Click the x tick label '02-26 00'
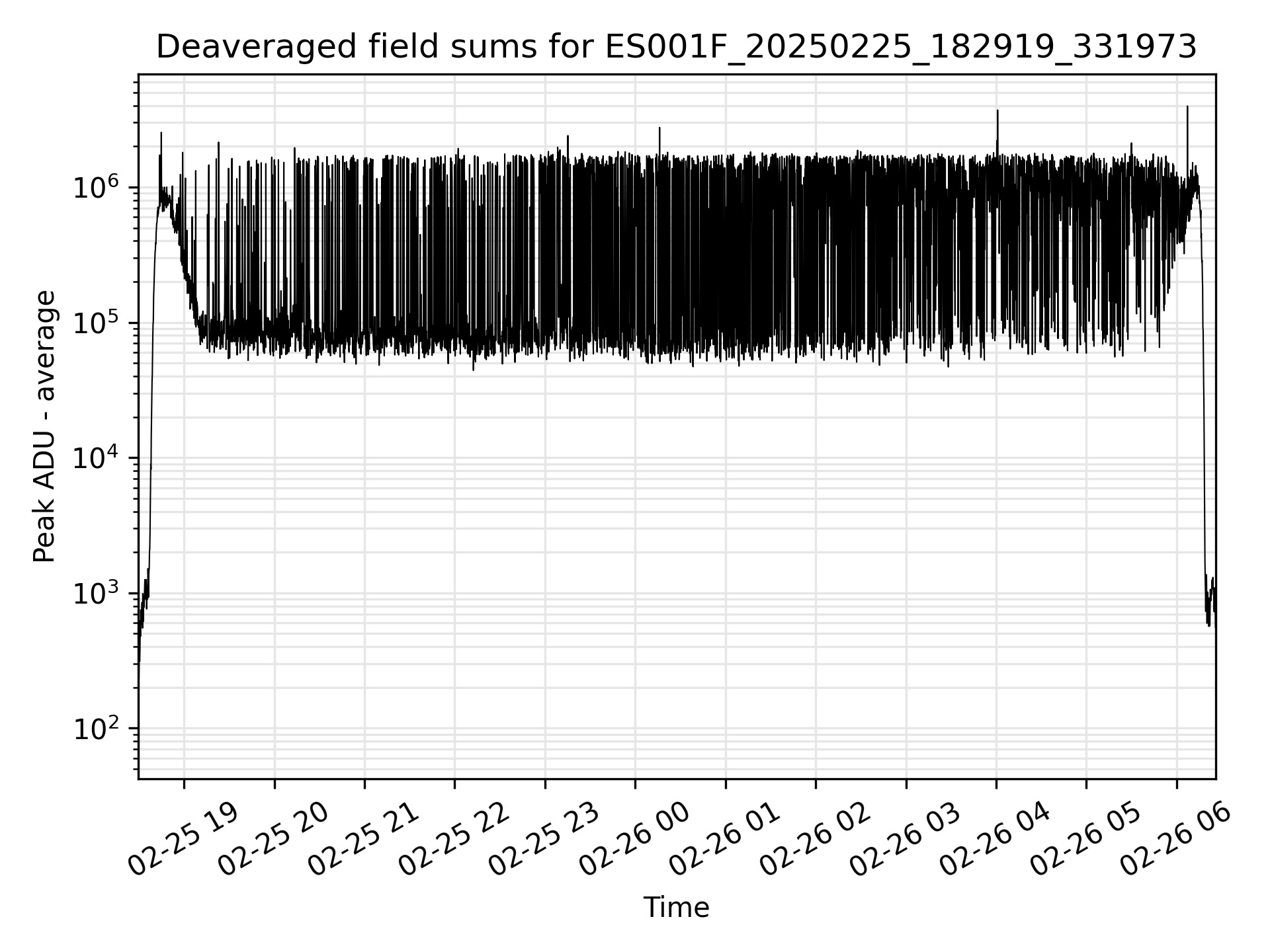This screenshot has height=952, width=1270. 634,839
